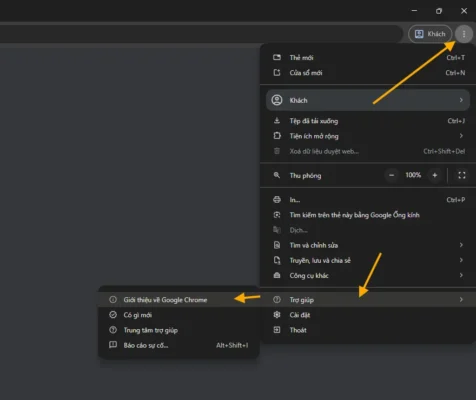Click the Google Ống kính search icon
Viewport: 476px width, 400px height.
(277, 215)
